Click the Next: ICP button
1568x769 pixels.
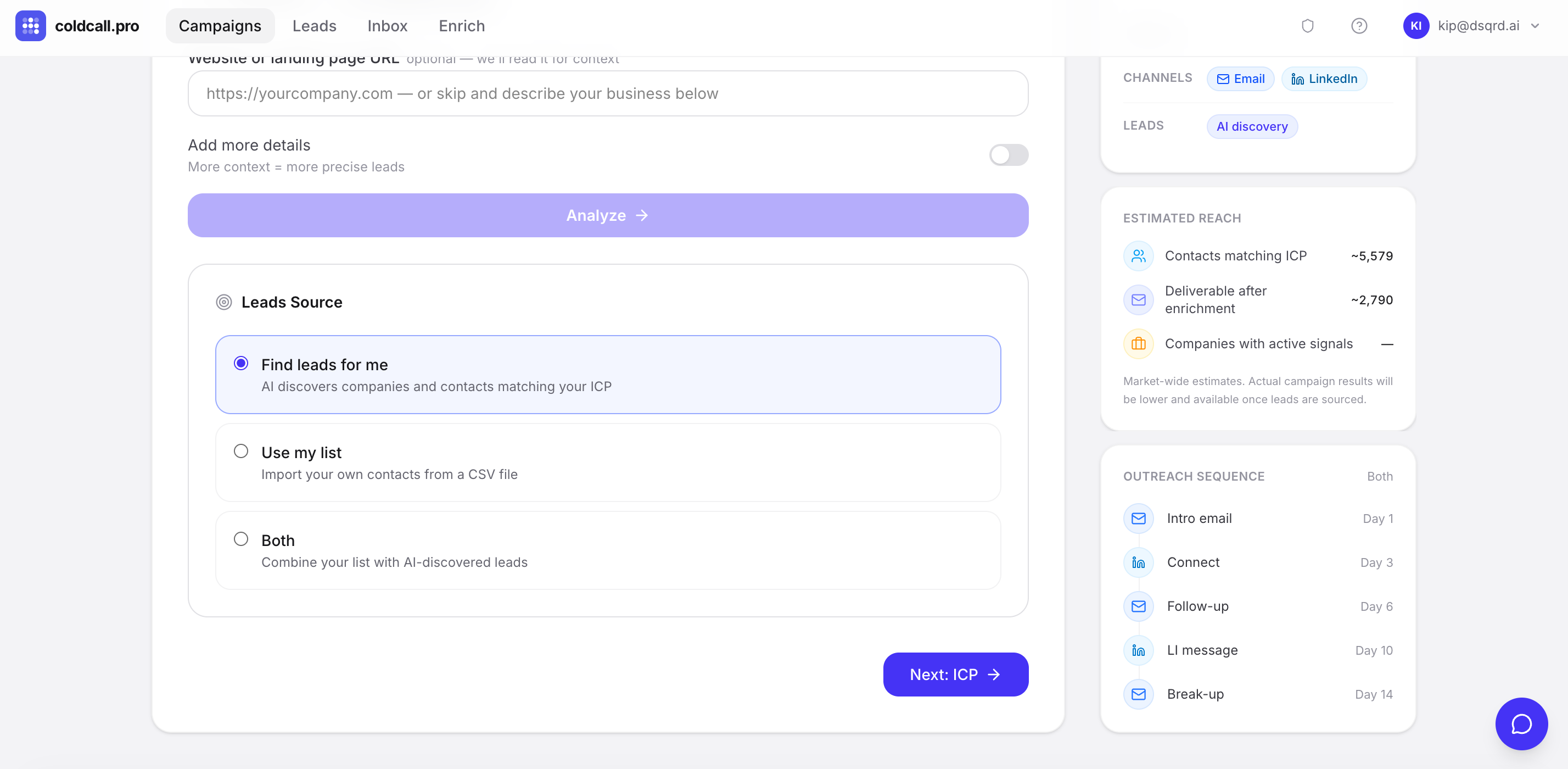955,674
